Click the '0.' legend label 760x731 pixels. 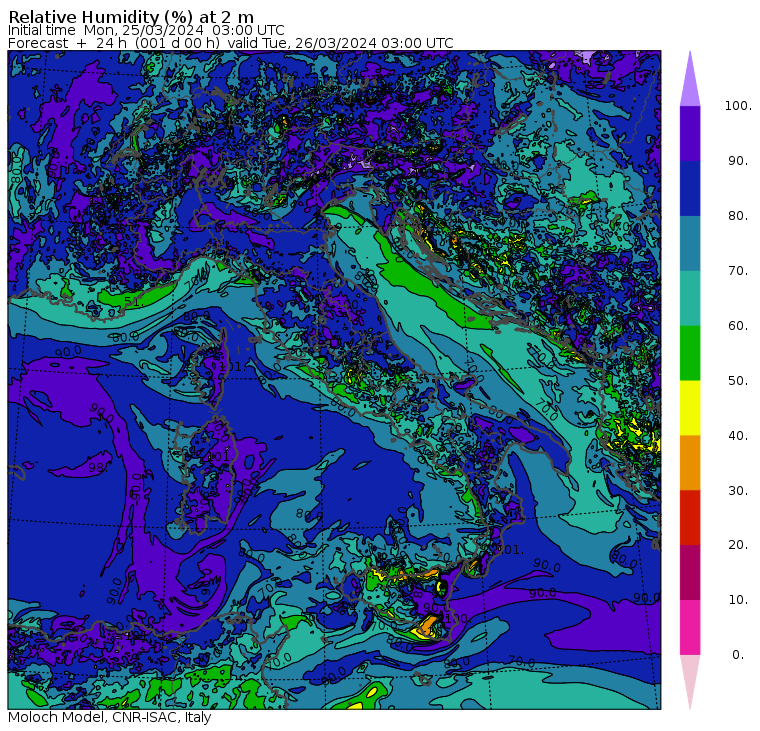738,655
